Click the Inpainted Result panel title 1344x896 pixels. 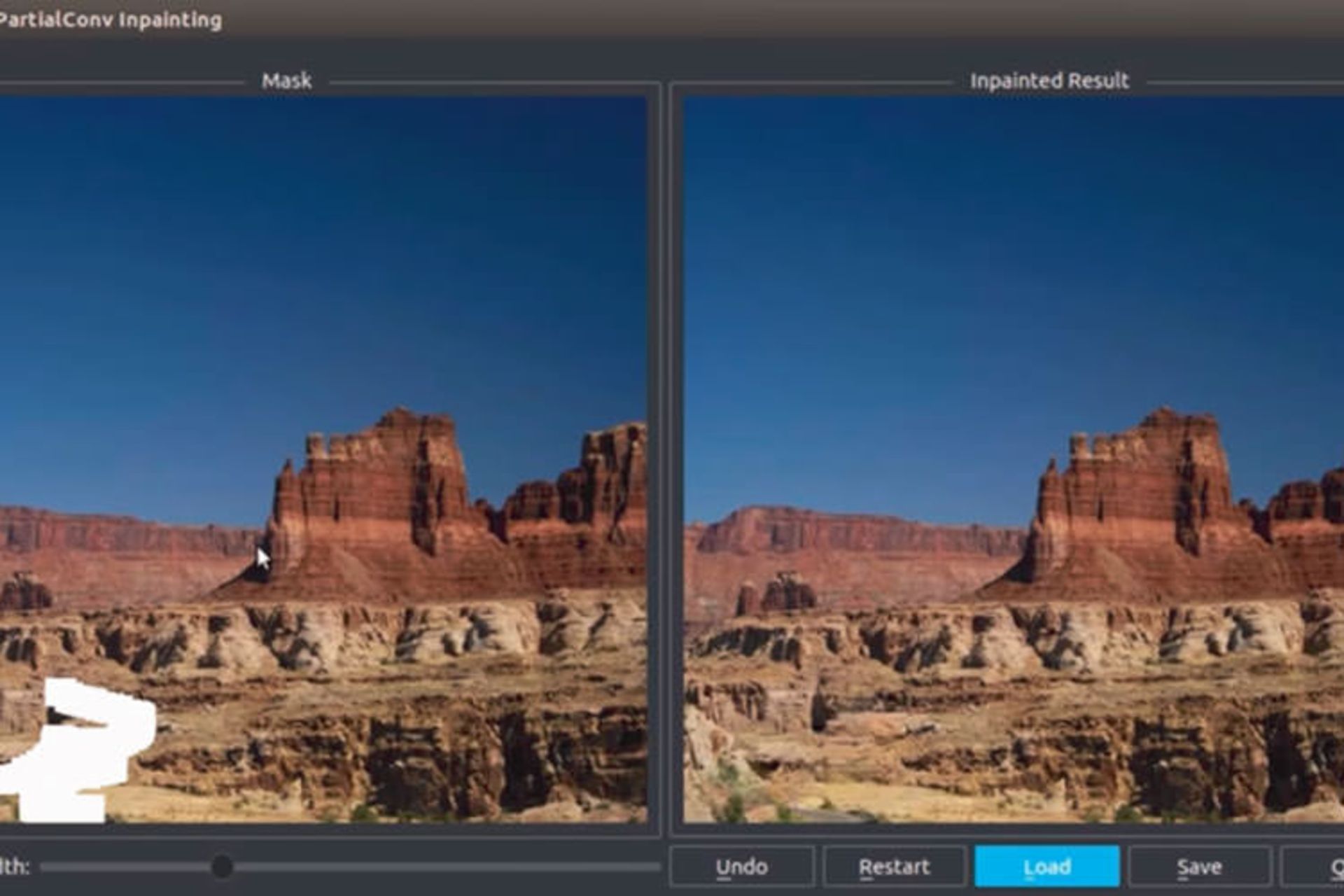[1049, 80]
